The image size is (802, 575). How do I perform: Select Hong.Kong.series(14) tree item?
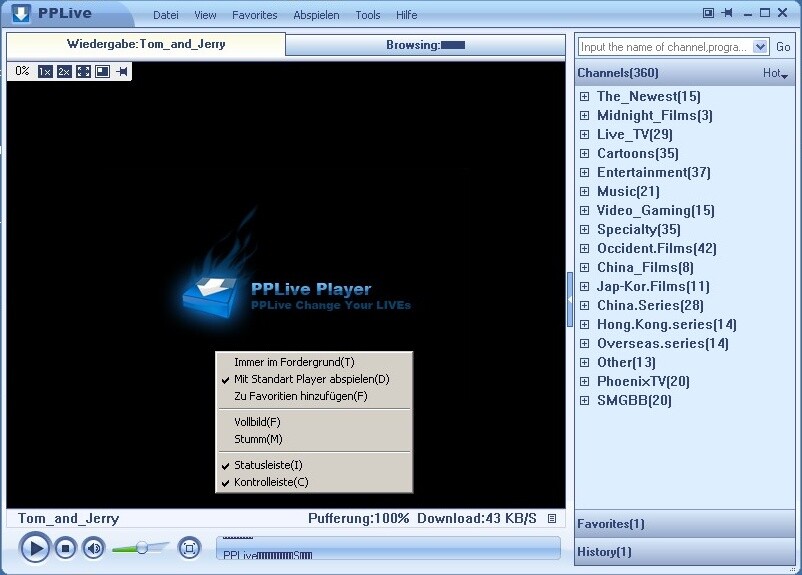tap(666, 324)
